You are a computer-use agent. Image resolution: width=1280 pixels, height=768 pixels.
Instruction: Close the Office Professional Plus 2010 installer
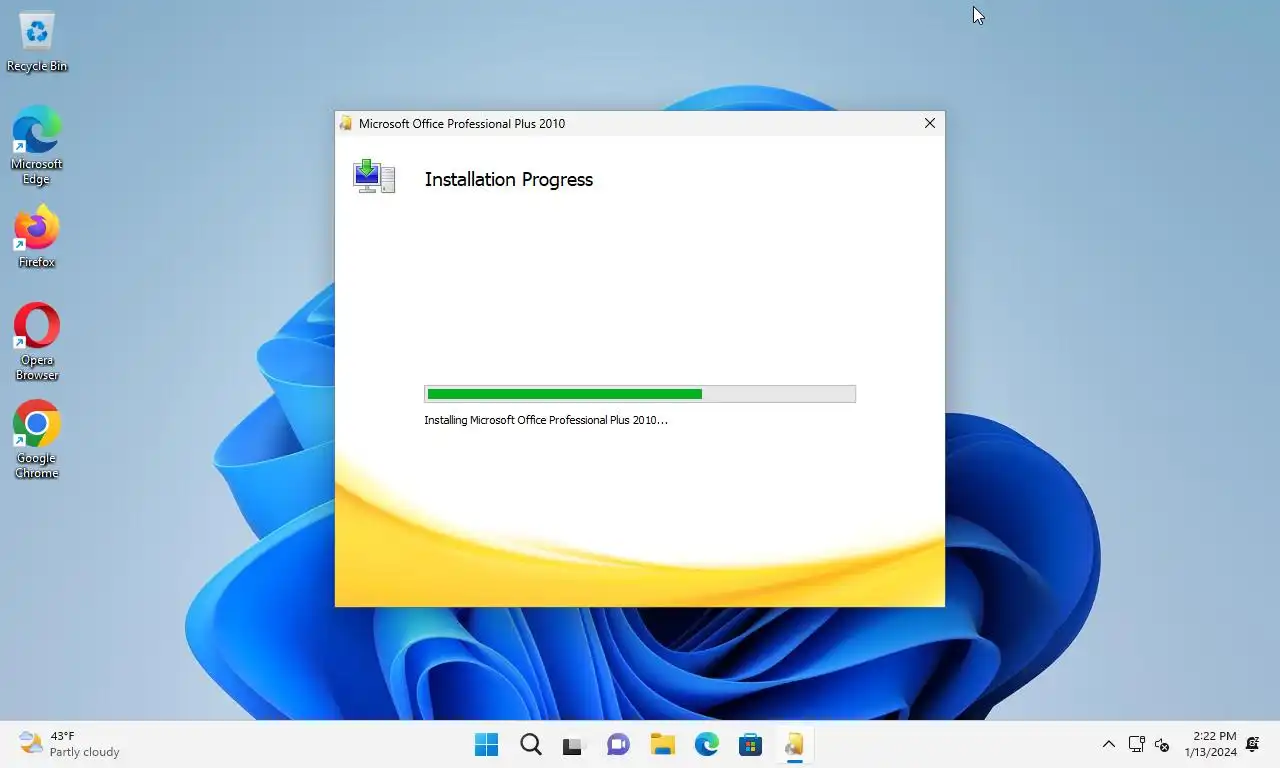coord(930,123)
